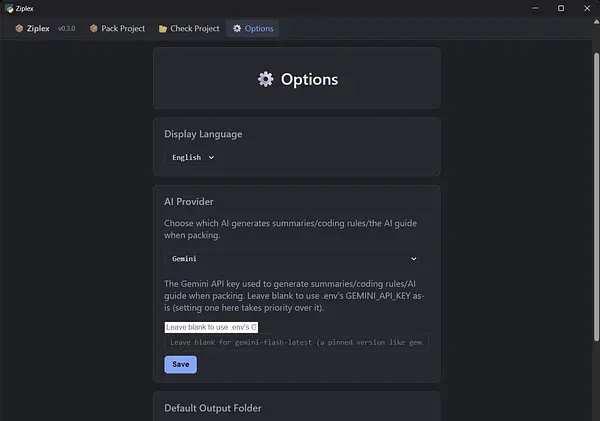Image resolution: width=600 pixels, height=421 pixels.
Task: Select the Options tab label
Action: point(259,29)
